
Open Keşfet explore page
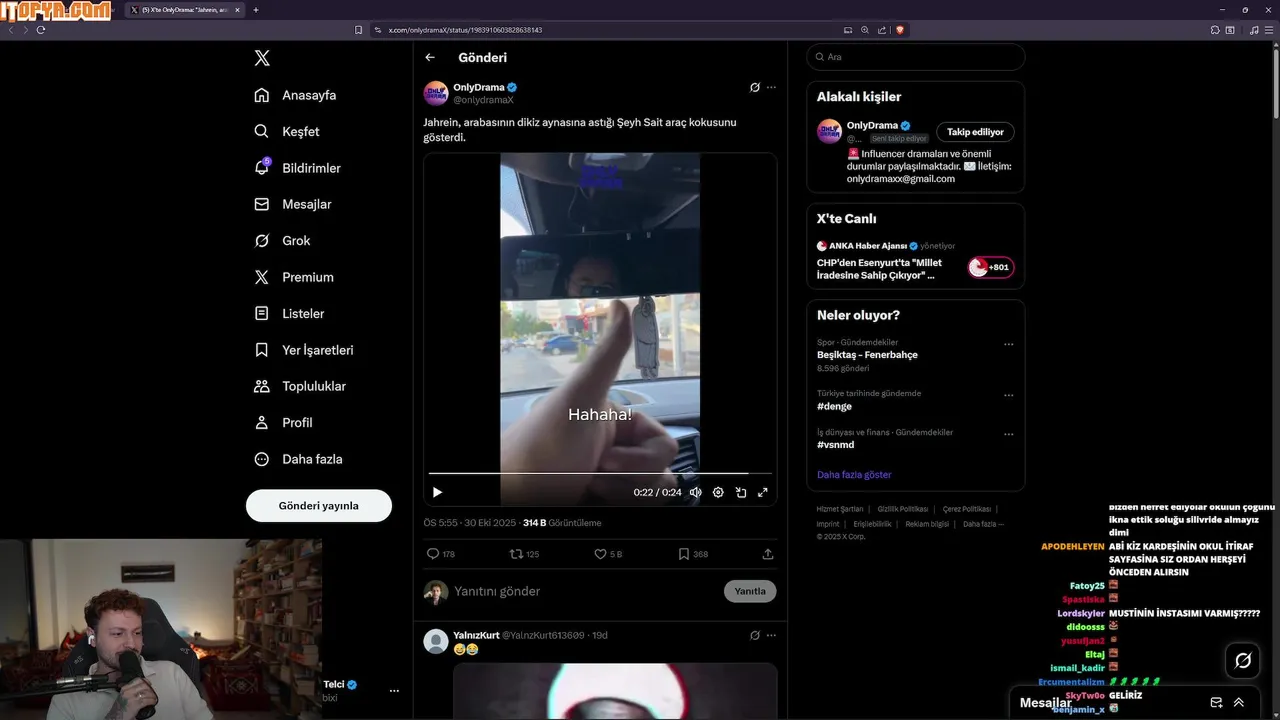pyautogui.click(x=287, y=131)
